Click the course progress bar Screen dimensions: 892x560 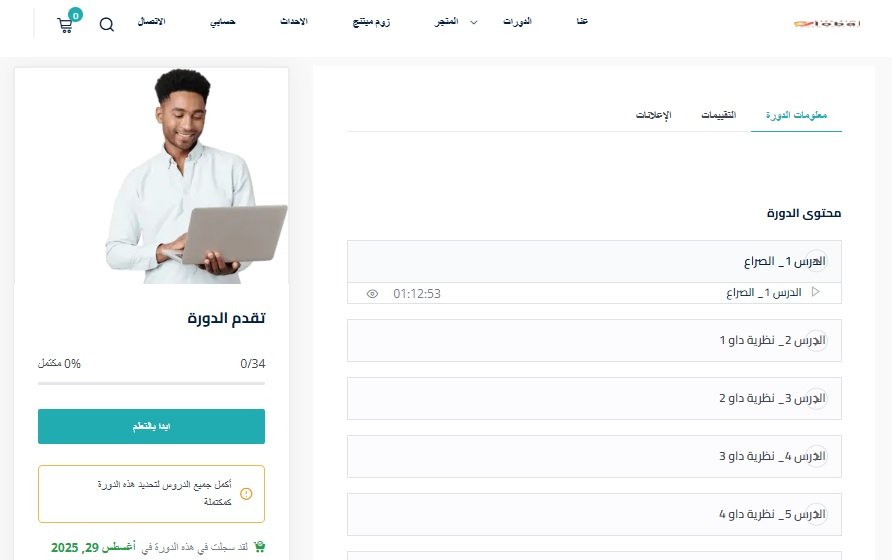pyautogui.click(x=151, y=384)
